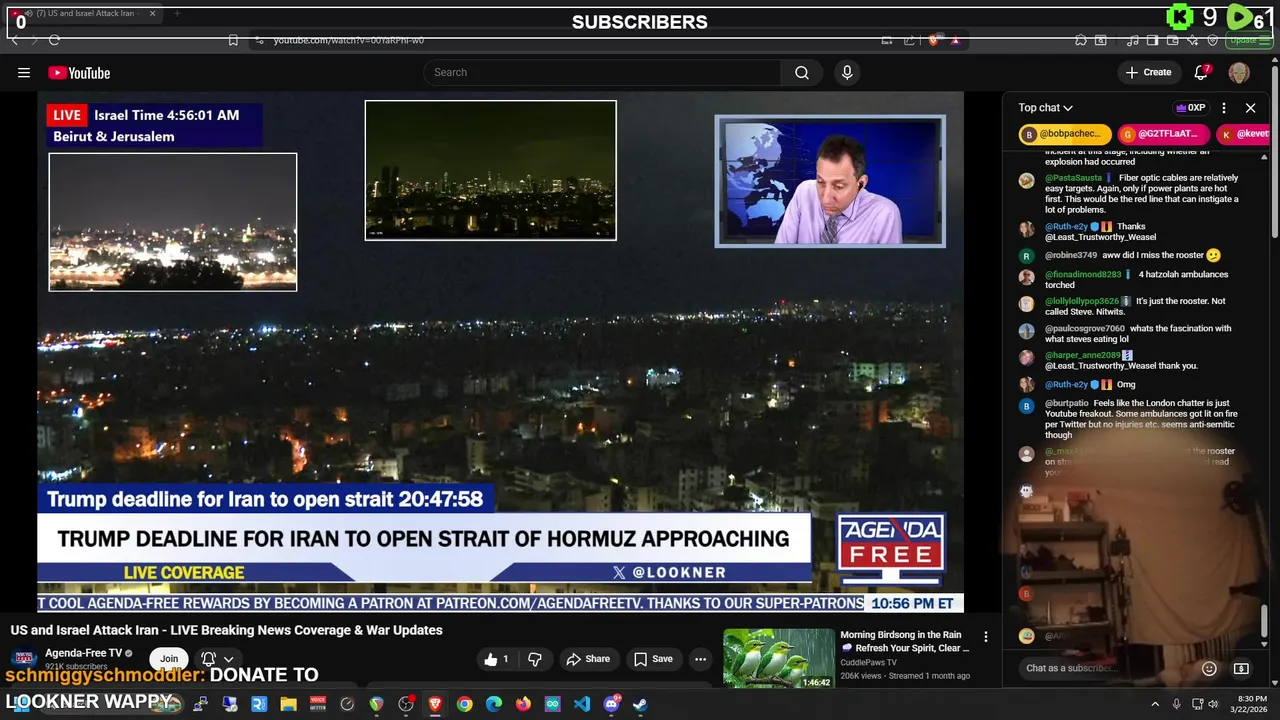Save the video to a playlist
Screen dimensions: 1280x720
coord(654,659)
